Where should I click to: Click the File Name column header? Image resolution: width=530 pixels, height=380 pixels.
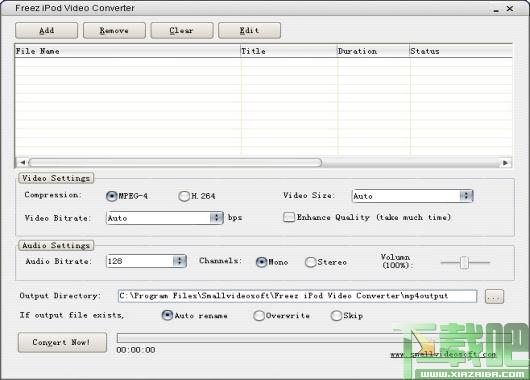pos(127,51)
